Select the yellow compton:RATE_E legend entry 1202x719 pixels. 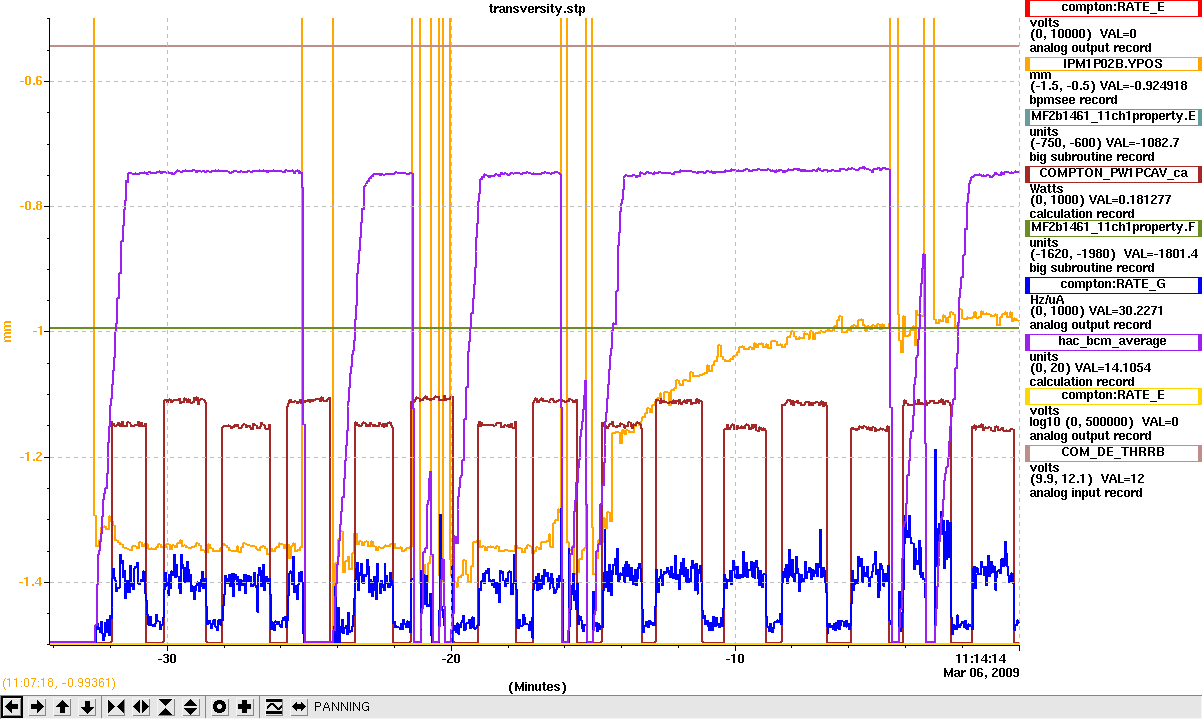point(1113,395)
